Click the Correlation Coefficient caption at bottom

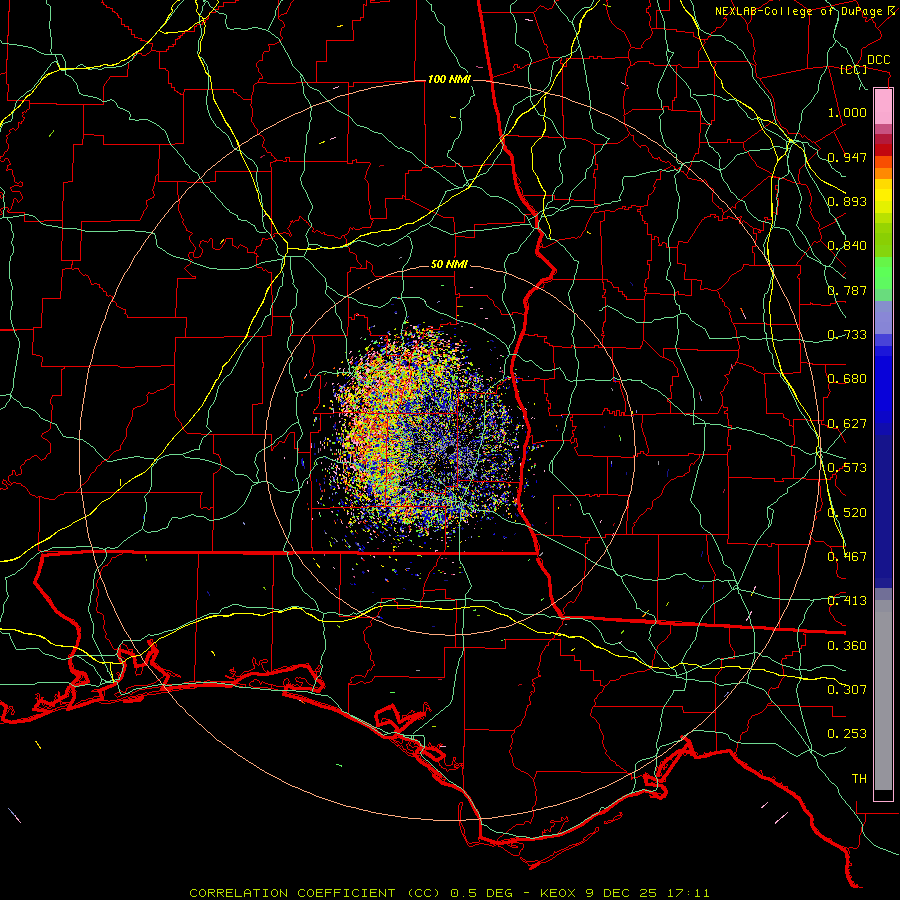click(449, 893)
